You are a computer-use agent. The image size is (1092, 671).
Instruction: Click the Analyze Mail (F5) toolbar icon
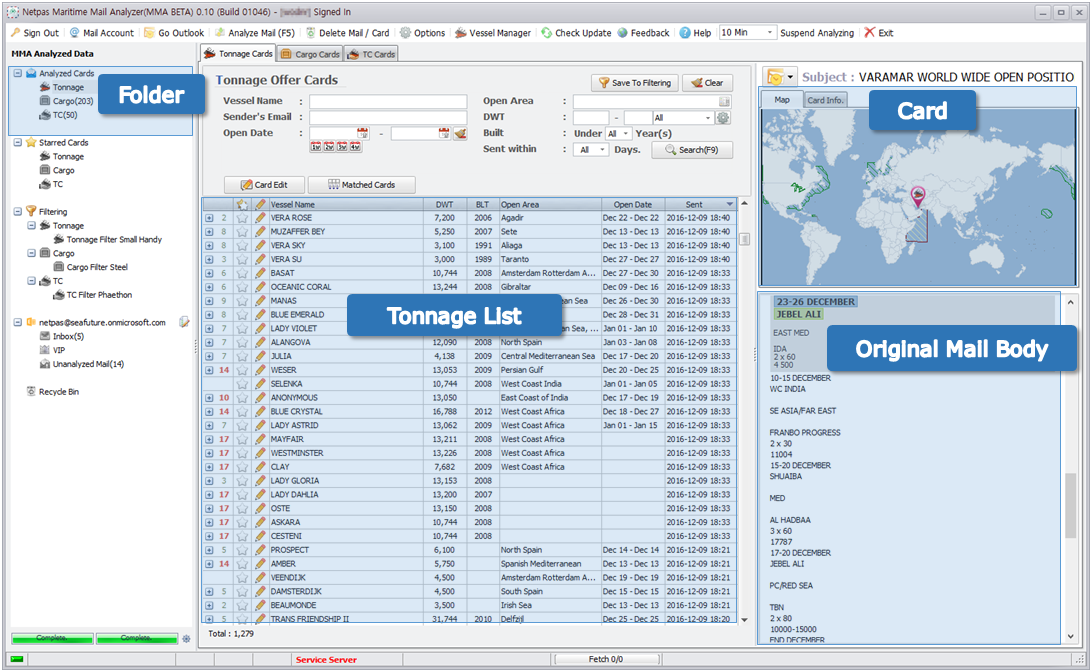pos(220,33)
